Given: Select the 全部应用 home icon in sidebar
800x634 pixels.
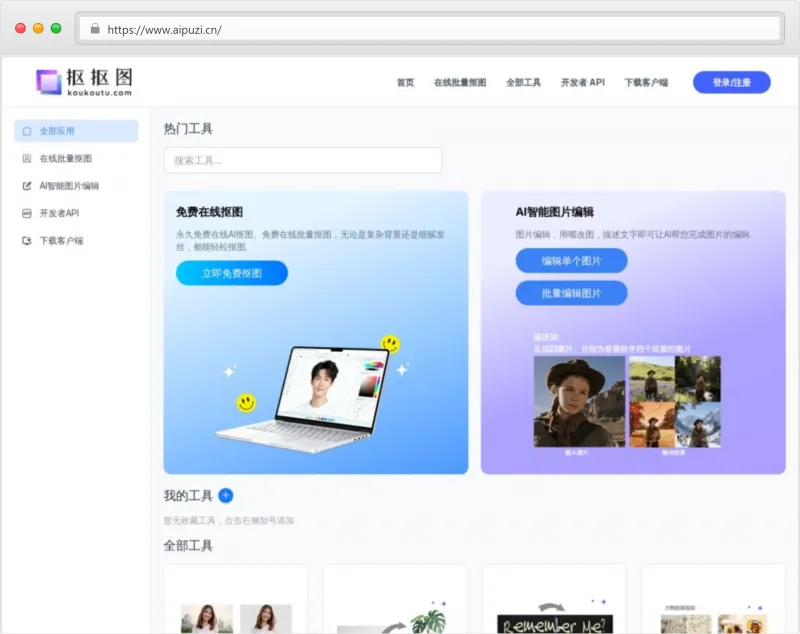Looking at the screenshot, I should [27, 131].
